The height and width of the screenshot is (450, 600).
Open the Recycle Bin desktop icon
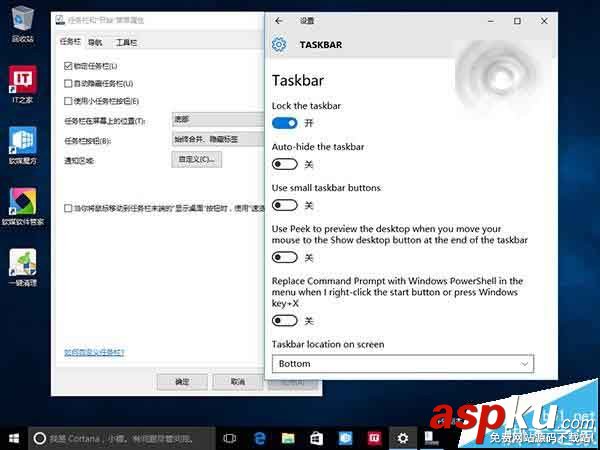click(x=23, y=23)
